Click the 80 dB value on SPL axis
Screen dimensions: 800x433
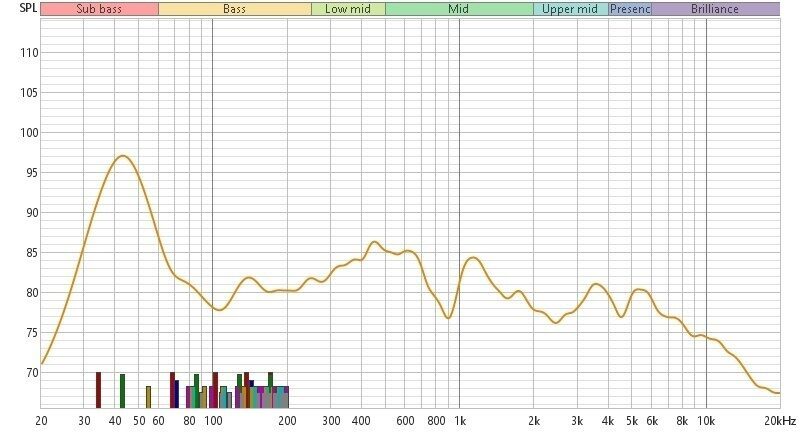pyautogui.click(x=32, y=293)
